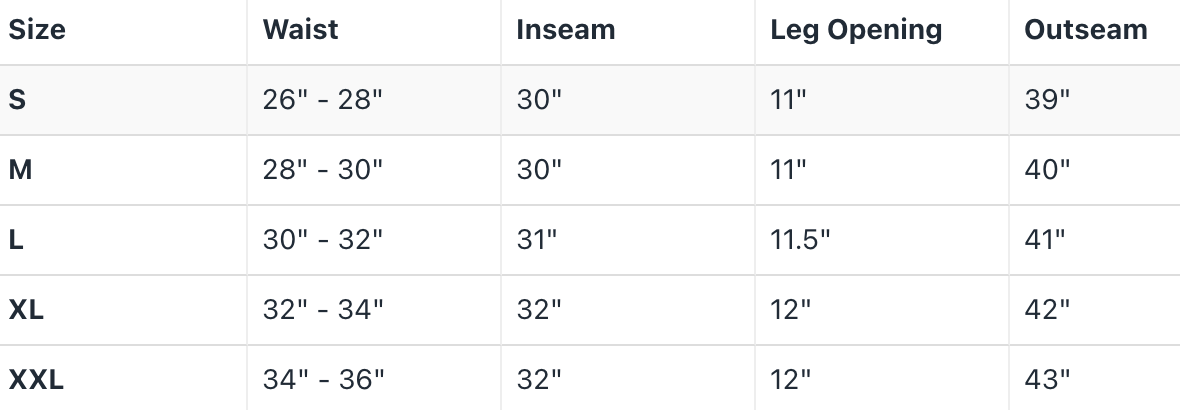The image size is (1180, 410).
Task: Click the 26" - 28" waist cell
Action: 322,100
